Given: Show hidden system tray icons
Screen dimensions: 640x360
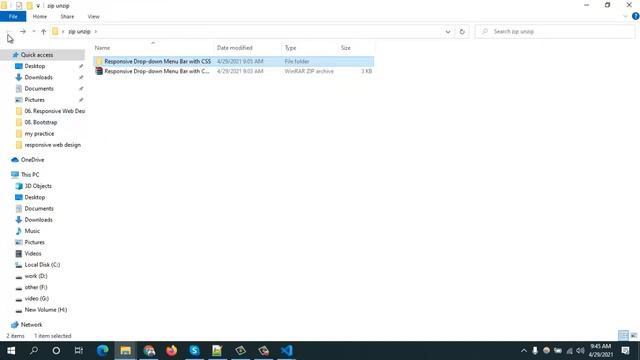Looking at the screenshot, I should tap(524, 351).
